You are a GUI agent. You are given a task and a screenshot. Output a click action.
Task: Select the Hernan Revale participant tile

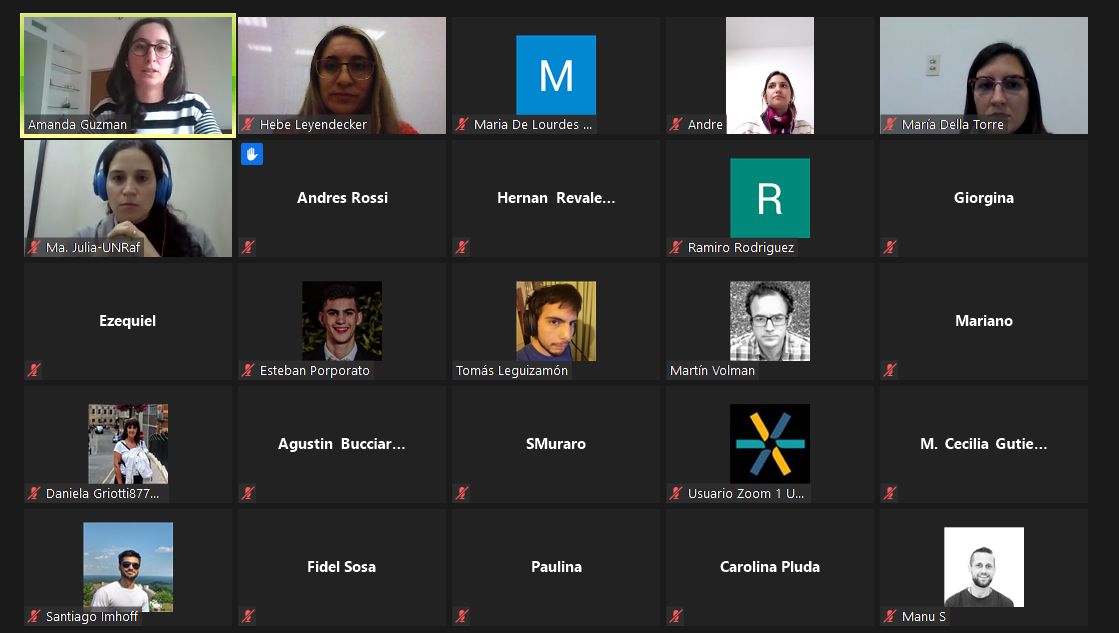556,198
